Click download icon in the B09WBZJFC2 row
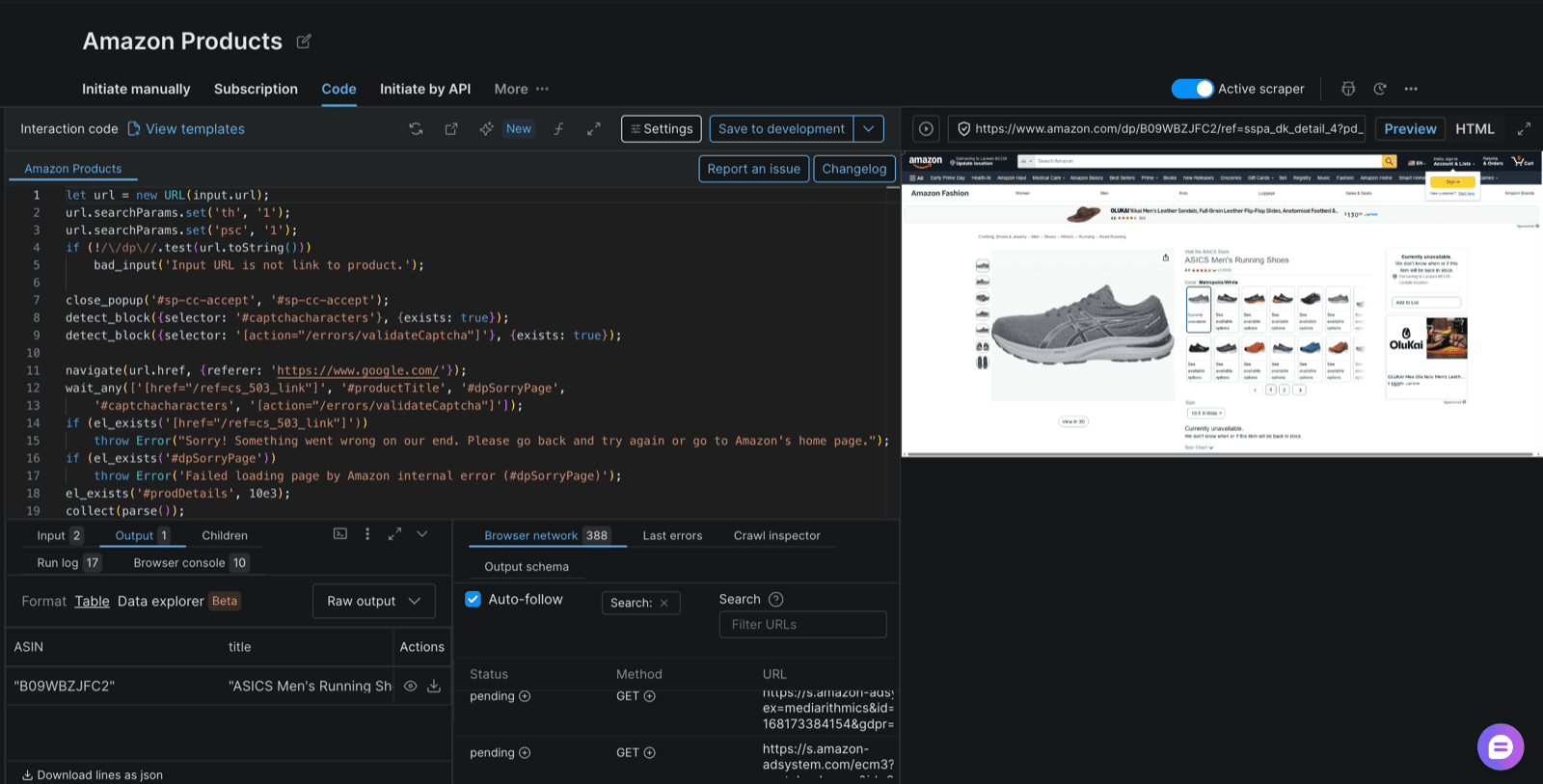The width and height of the screenshot is (1543, 784). point(434,686)
